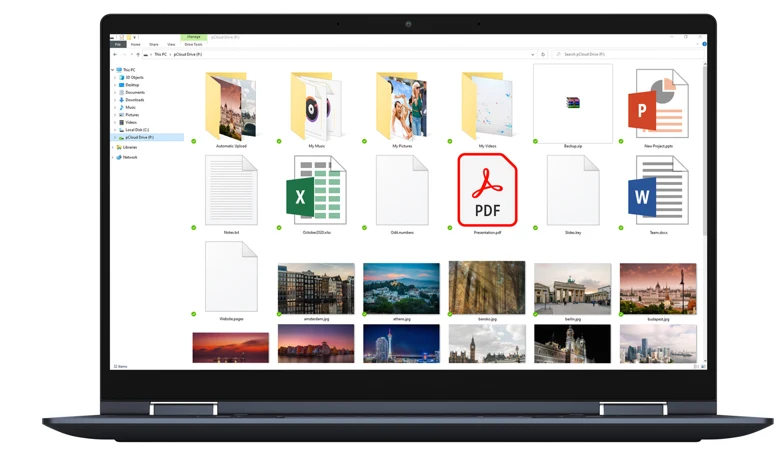Image resolution: width=783 pixels, height=460 pixels.
Task: Select the red sunset photo thumbnail
Action: click(x=230, y=348)
